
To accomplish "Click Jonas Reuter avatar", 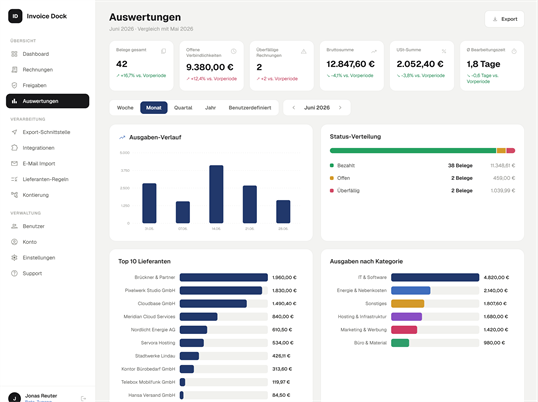I will (14, 398).
